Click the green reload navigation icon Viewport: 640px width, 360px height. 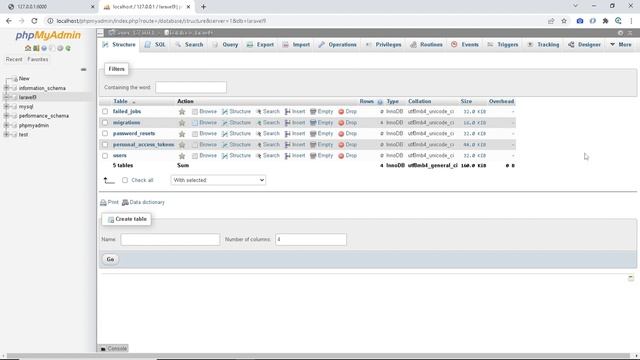[x=68, y=48]
